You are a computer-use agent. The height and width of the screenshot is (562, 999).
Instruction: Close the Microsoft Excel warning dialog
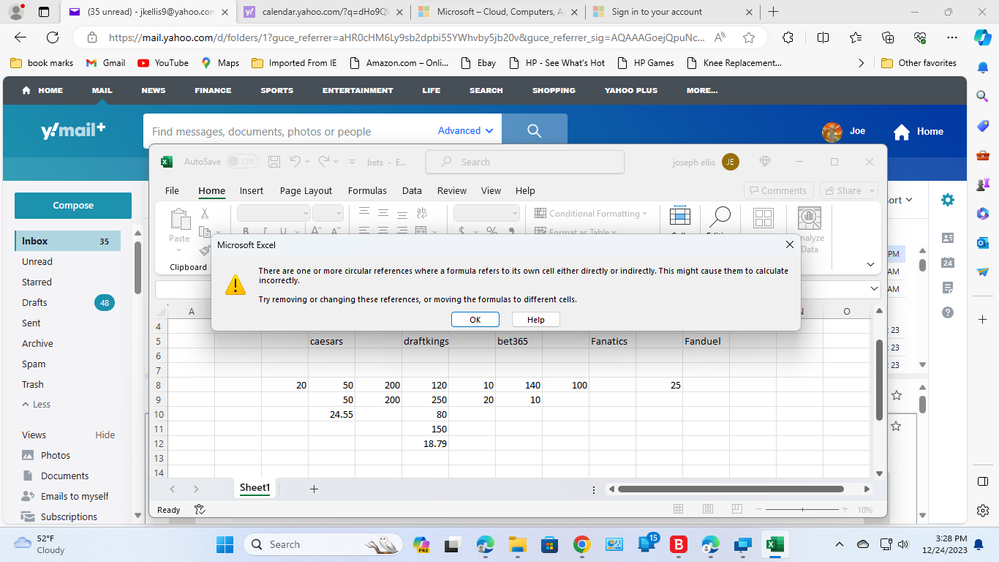[789, 244]
